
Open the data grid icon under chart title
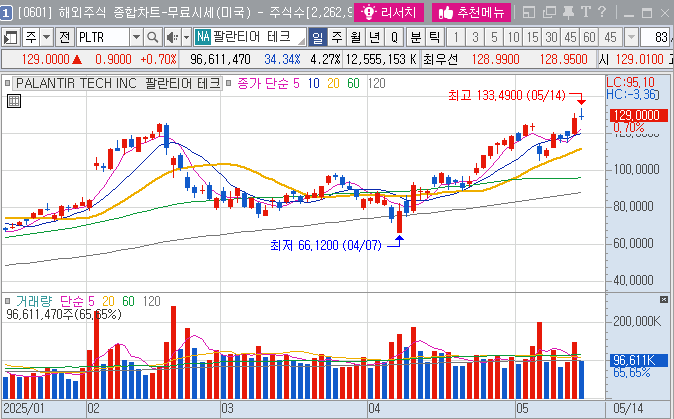(x=14, y=101)
